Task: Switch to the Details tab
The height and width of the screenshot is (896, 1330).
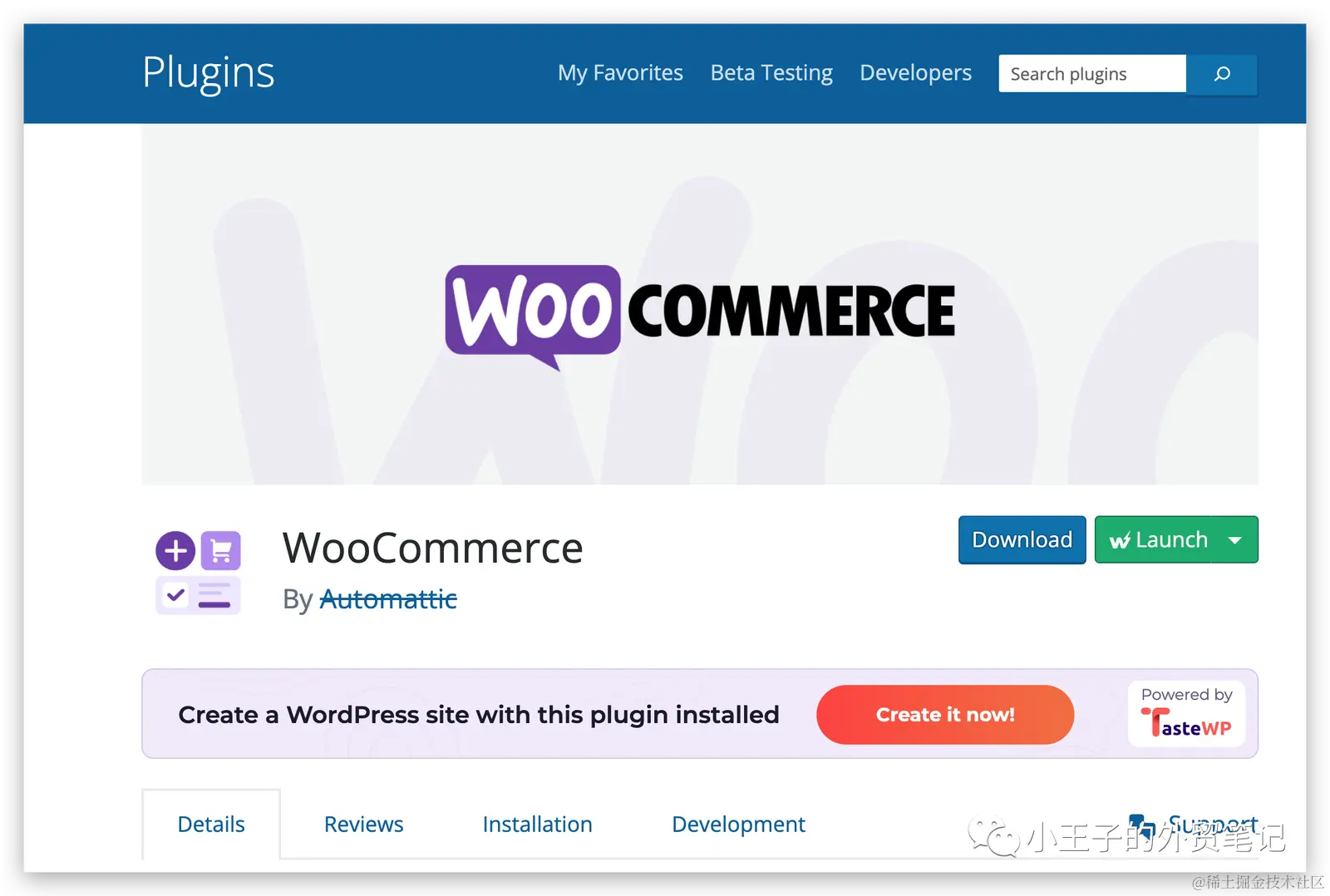Action: [x=211, y=825]
